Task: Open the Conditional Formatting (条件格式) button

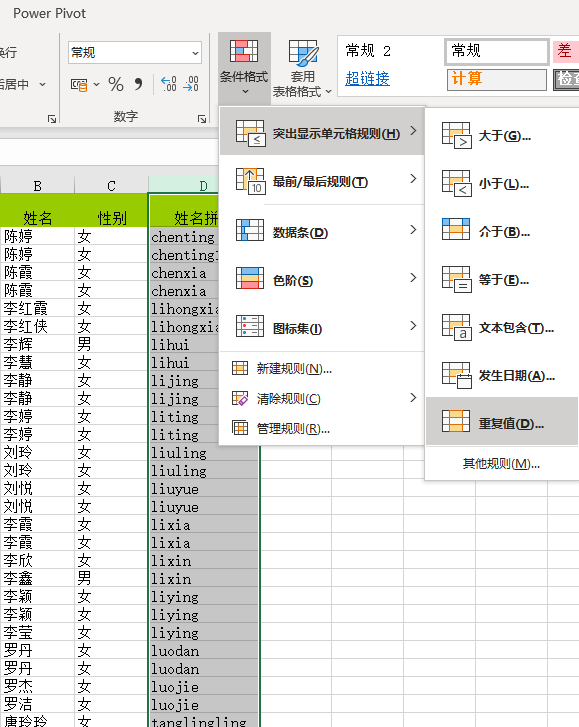Action: coord(244,68)
